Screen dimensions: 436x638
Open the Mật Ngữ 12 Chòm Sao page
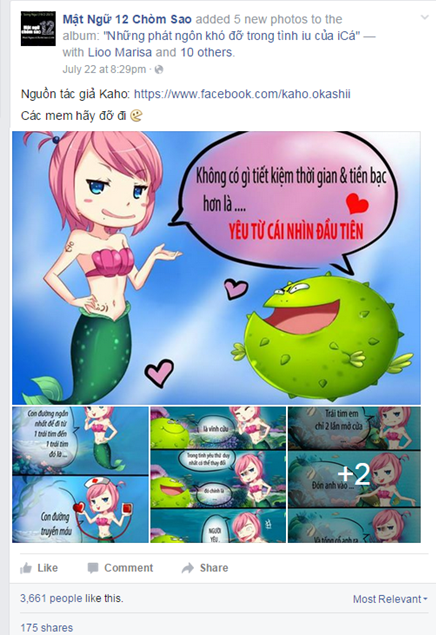click(127, 19)
